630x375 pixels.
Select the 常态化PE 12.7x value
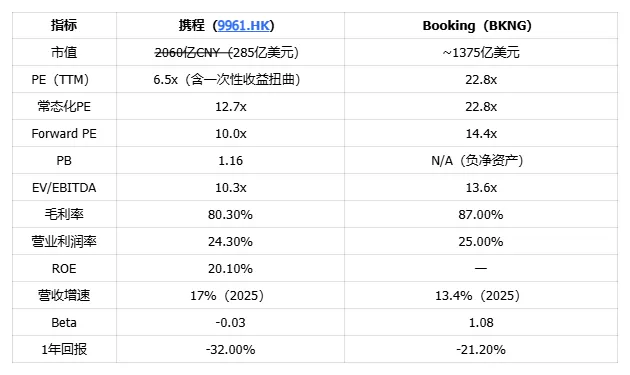[231, 107]
